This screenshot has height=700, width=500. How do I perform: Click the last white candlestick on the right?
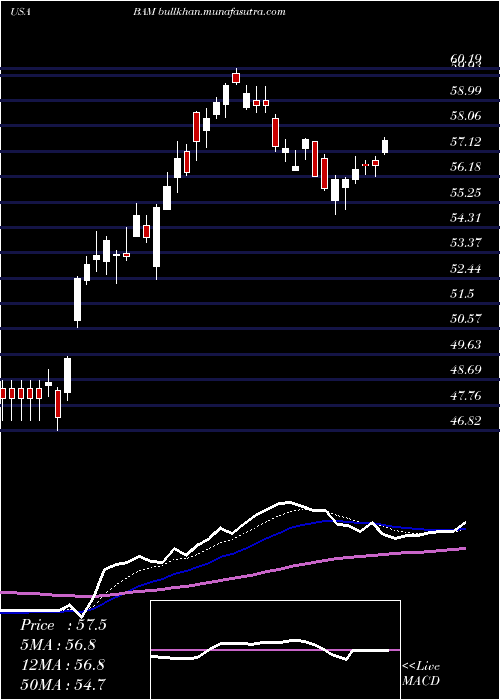(385, 146)
